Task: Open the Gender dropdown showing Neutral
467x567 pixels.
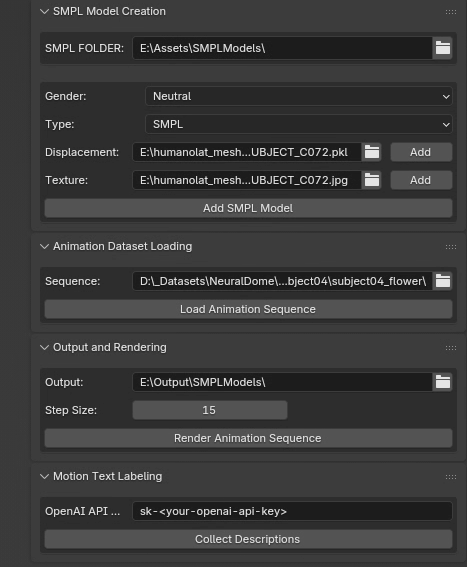Action: pyautogui.click(x=299, y=96)
